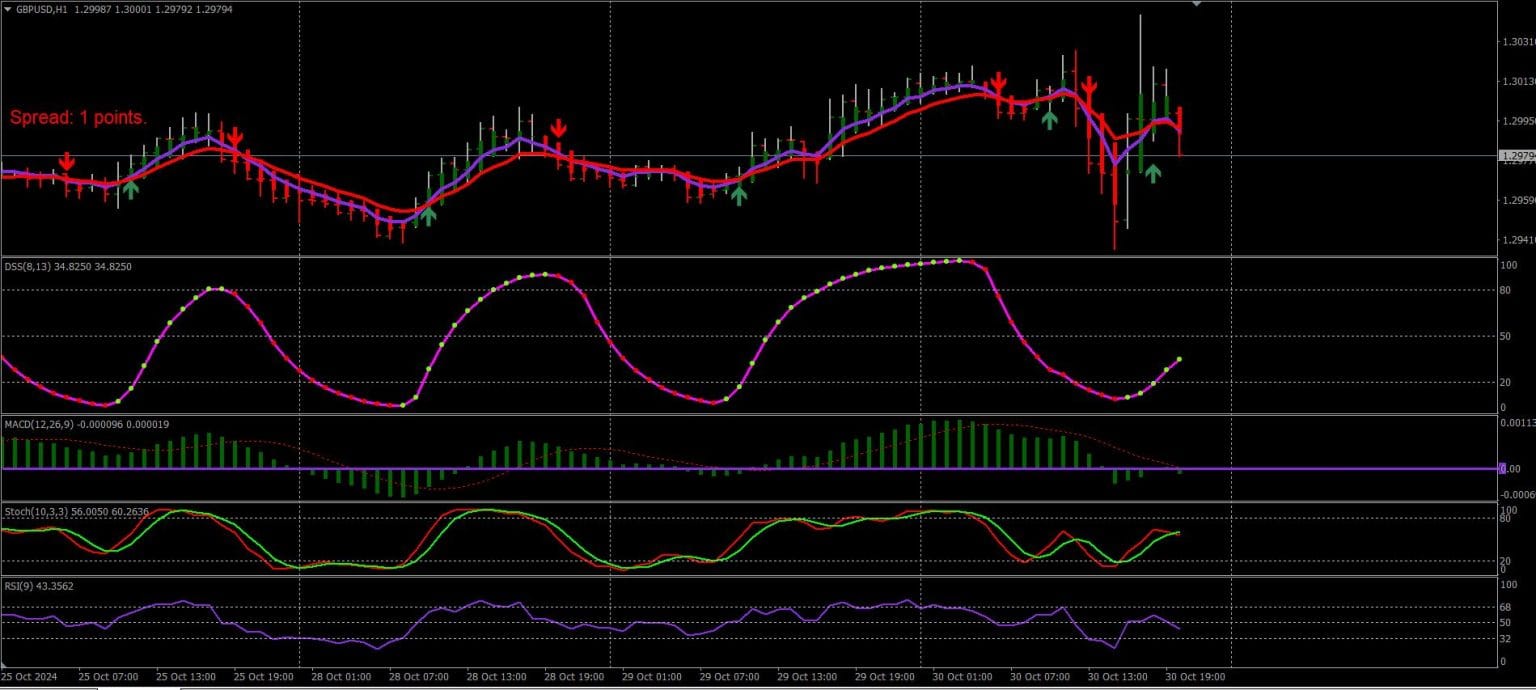Viewport: 1536px width, 690px height.
Task: Click the 25 Oct 19:00 time label
Action: pos(263,677)
